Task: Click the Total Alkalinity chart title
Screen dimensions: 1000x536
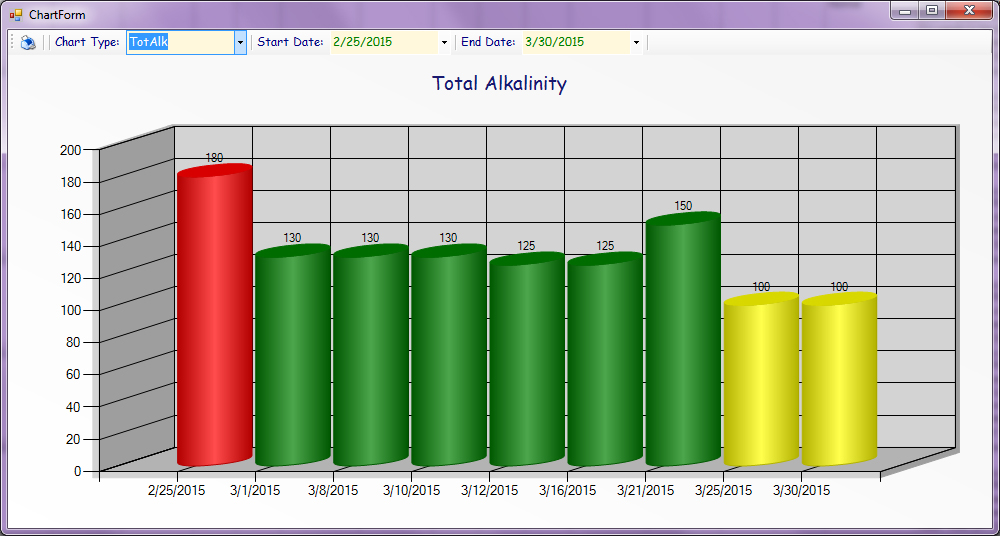Action: click(499, 84)
